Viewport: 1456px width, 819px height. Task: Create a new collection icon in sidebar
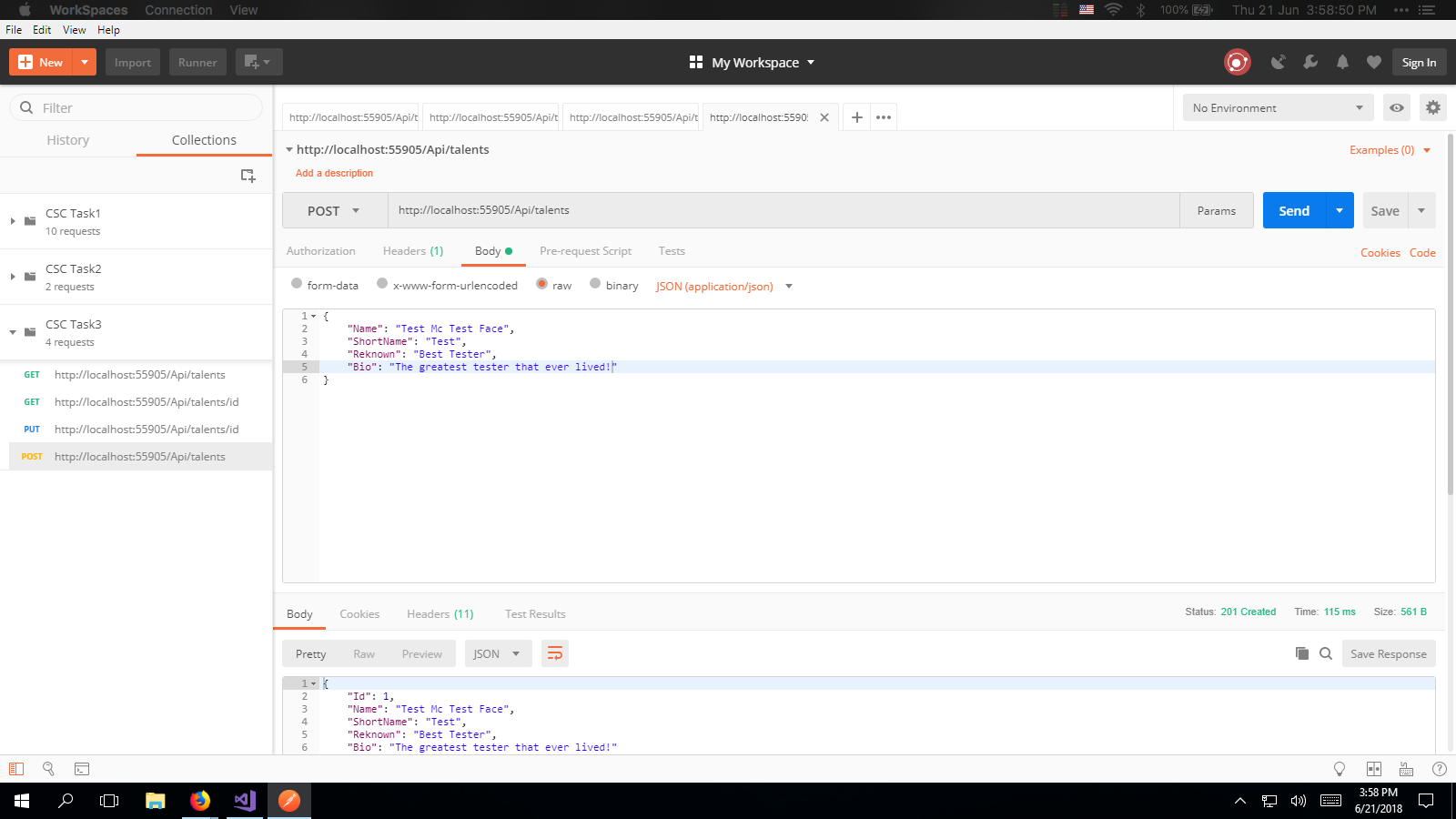(248, 176)
